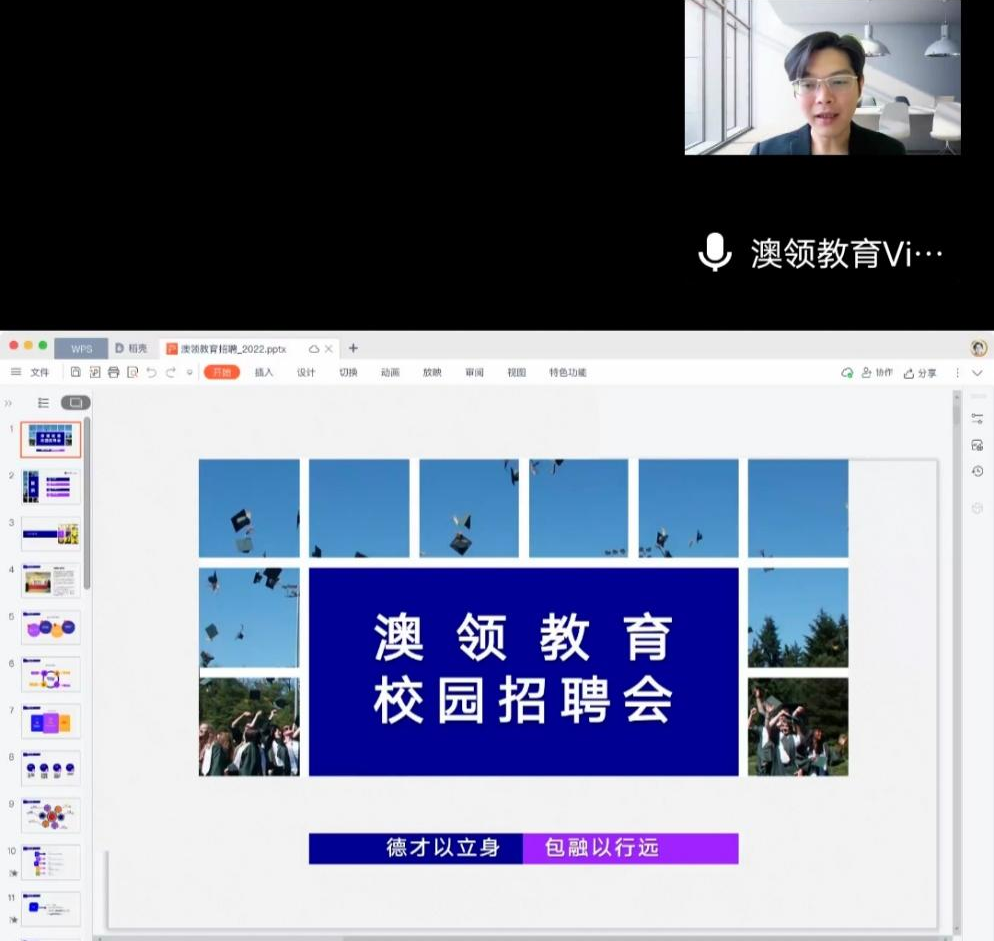Image resolution: width=994 pixels, height=941 pixels.
Task: Click the redo arrow icon
Action: tap(170, 373)
